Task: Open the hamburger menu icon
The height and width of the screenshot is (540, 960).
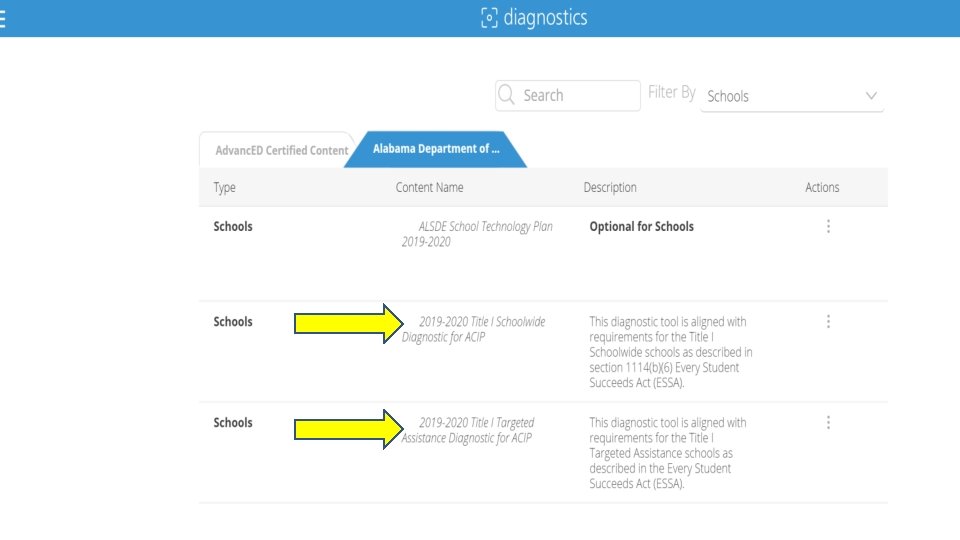Action: [x=4, y=18]
